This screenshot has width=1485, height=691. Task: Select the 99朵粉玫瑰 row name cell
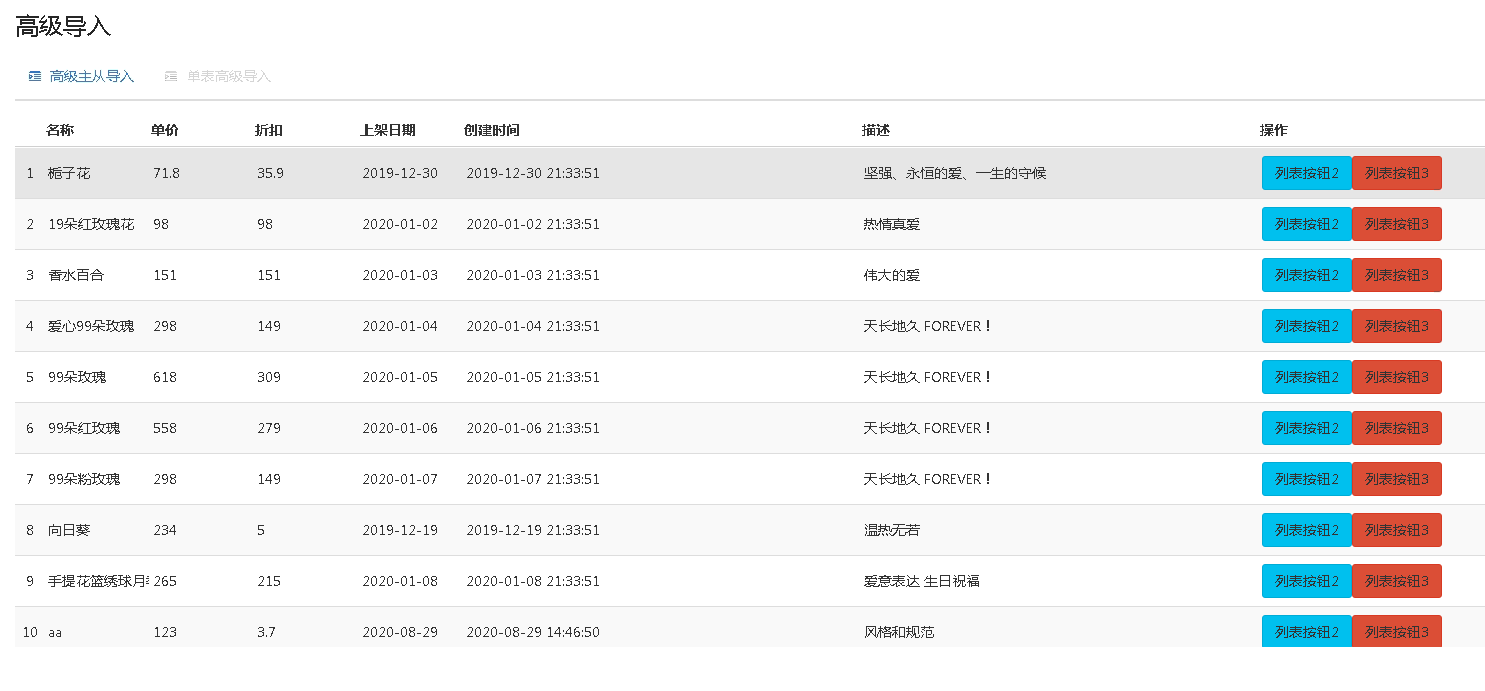[x=84, y=479]
